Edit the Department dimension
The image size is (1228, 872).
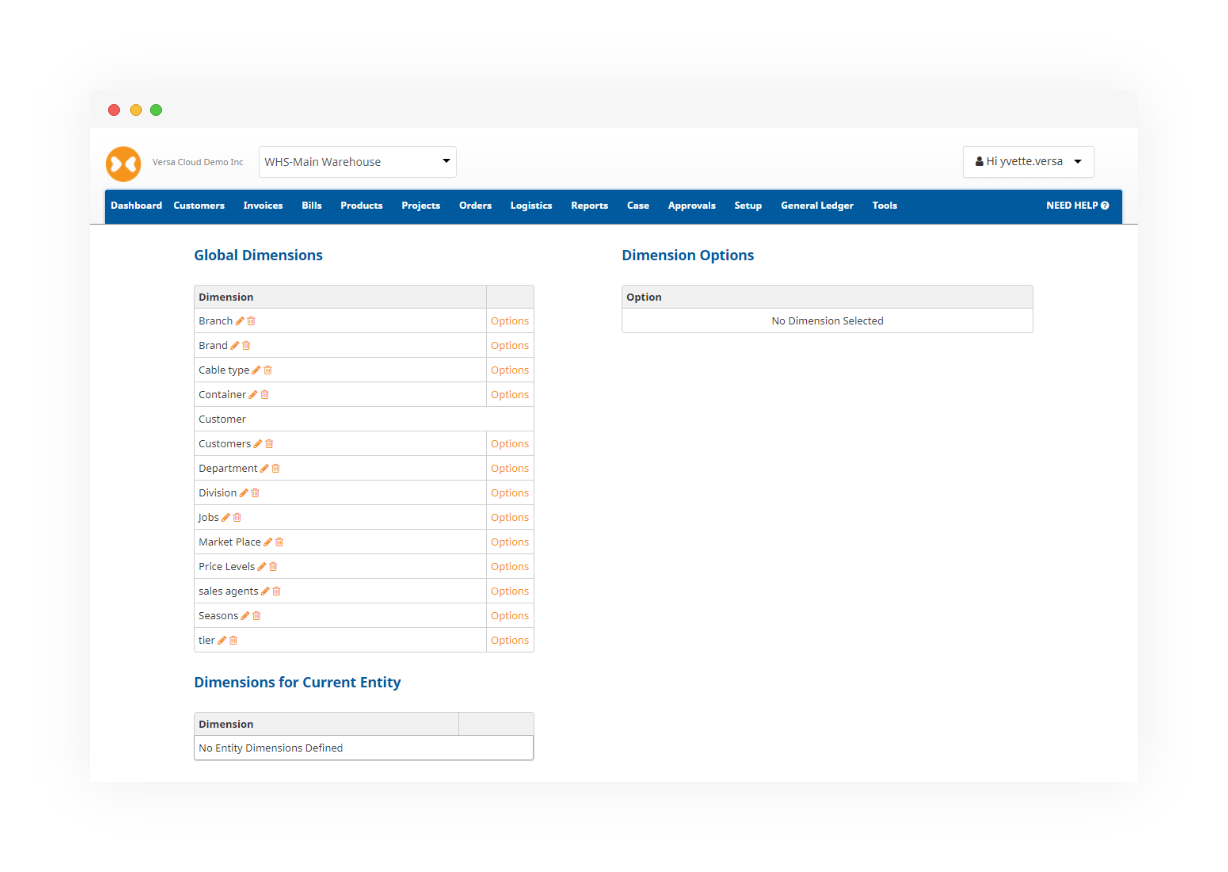click(x=265, y=469)
